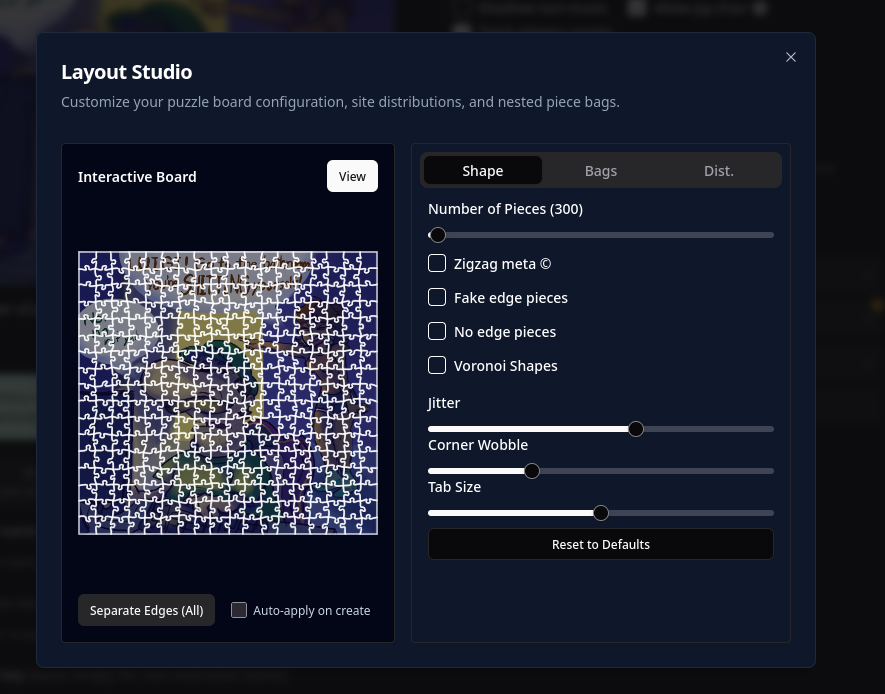Enable the Fake edge pieces checkbox

point(437,297)
